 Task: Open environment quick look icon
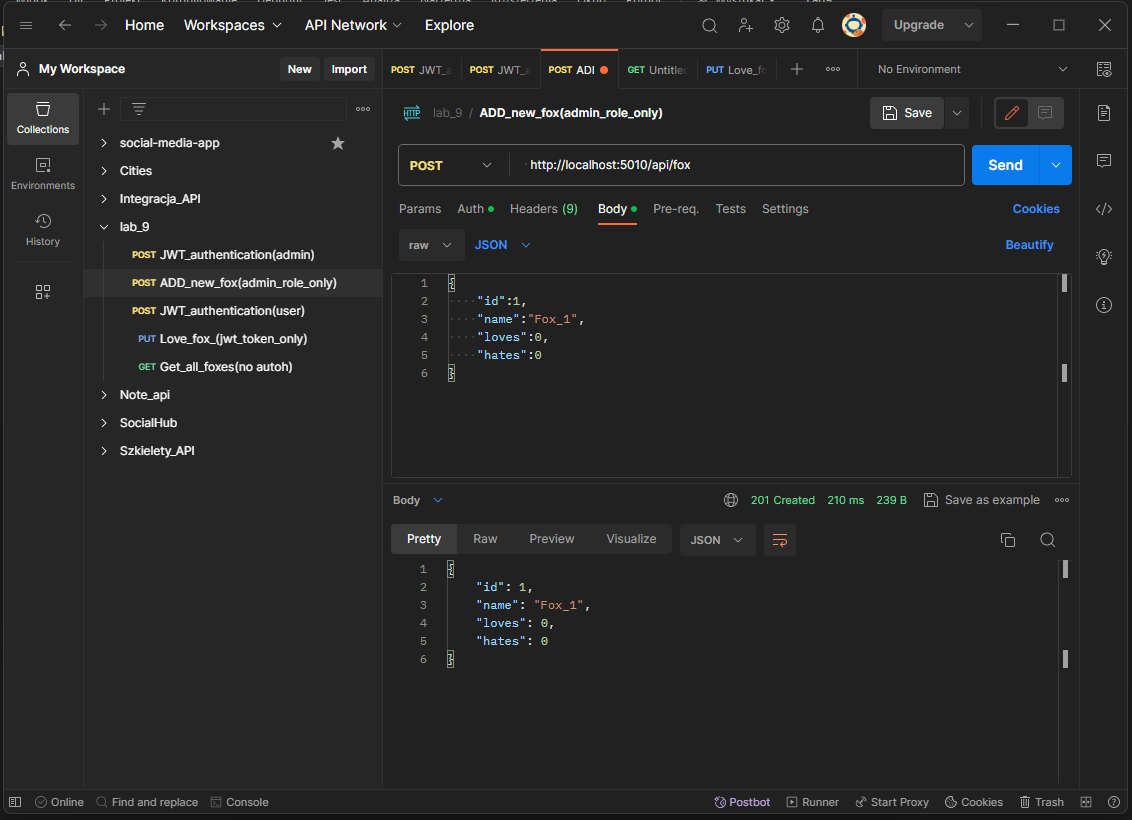tap(1104, 69)
